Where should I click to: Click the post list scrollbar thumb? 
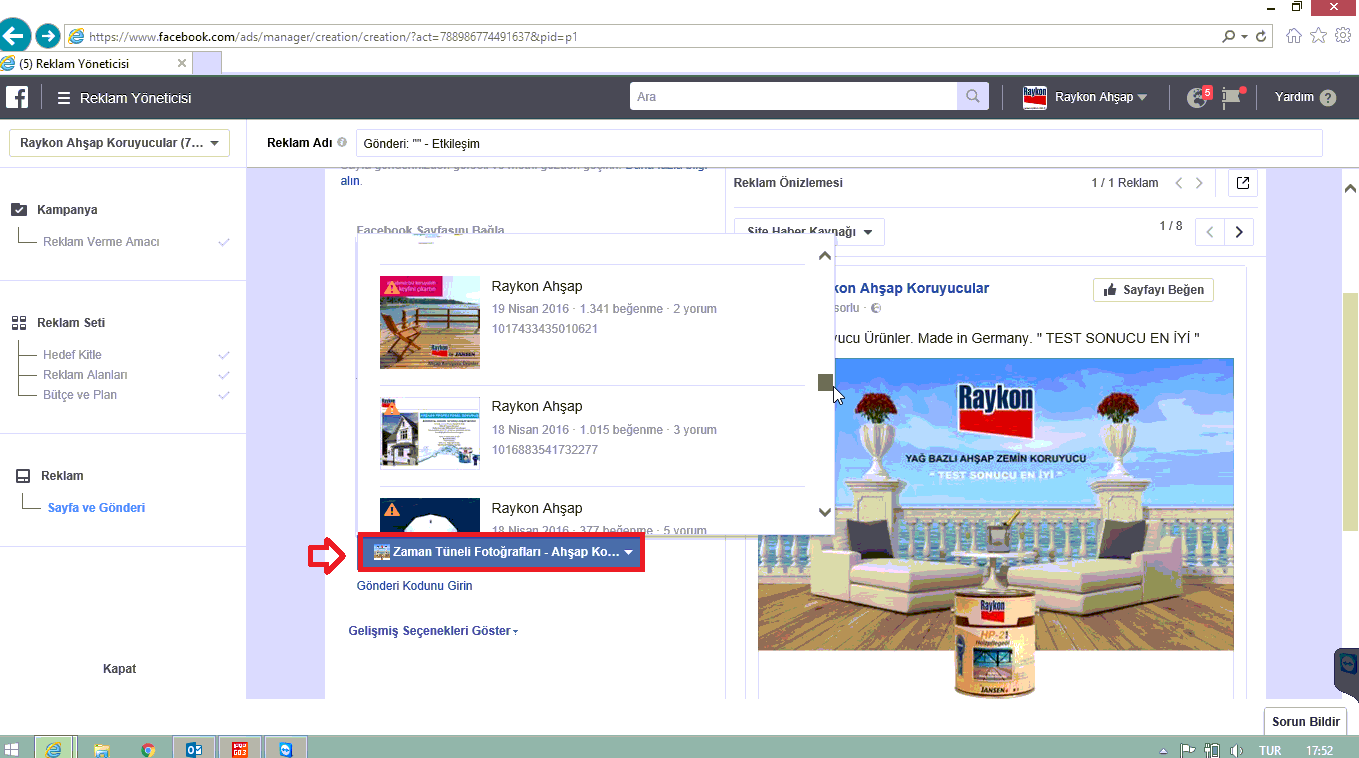point(825,382)
